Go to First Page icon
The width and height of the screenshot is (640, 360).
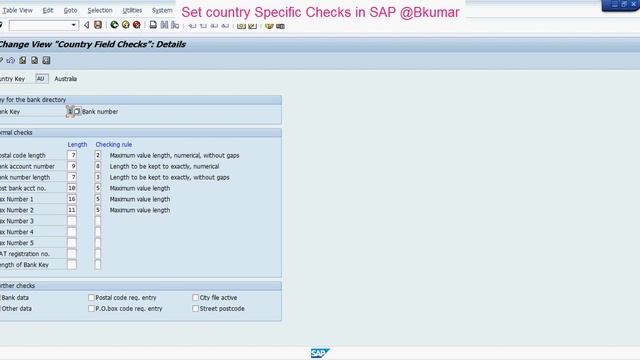[192, 26]
